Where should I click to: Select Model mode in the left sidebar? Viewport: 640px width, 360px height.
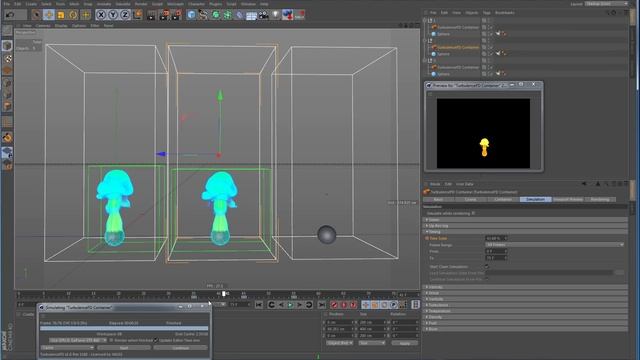tap(7, 45)
